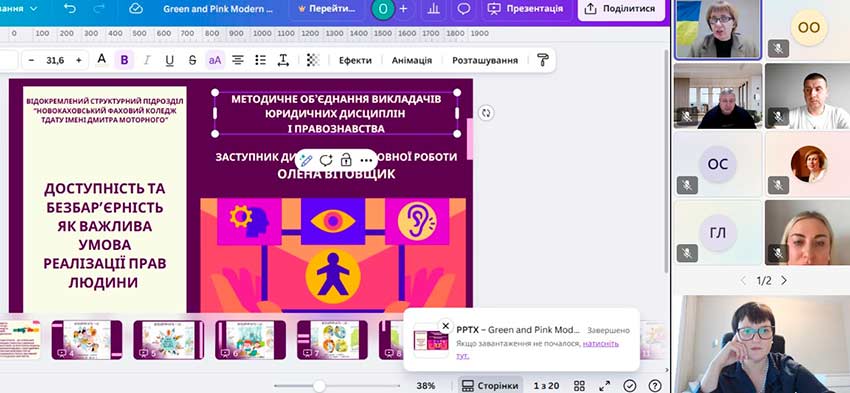Viewport: 850px width, 393px height.
Task: Toggle bulleted list
Action: [x=261, y=60]
